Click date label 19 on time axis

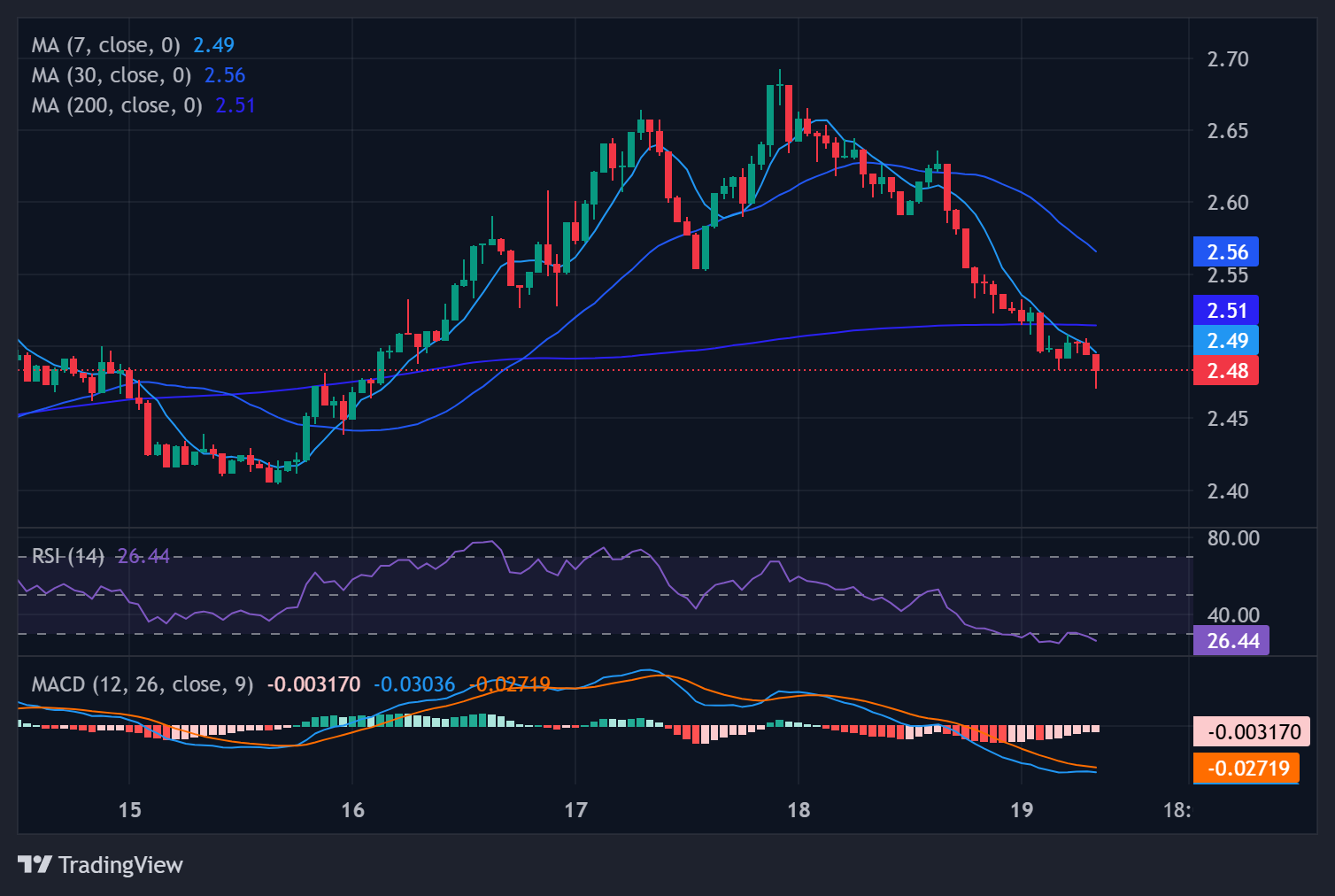click(1022, 810)
